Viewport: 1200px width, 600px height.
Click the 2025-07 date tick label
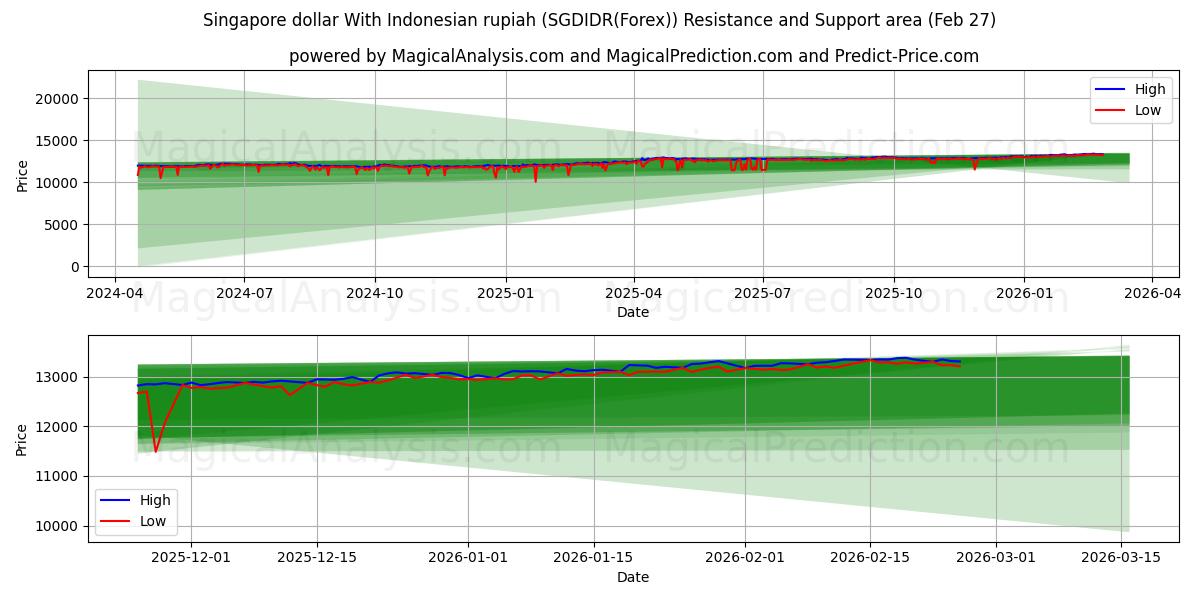point(763,293)
